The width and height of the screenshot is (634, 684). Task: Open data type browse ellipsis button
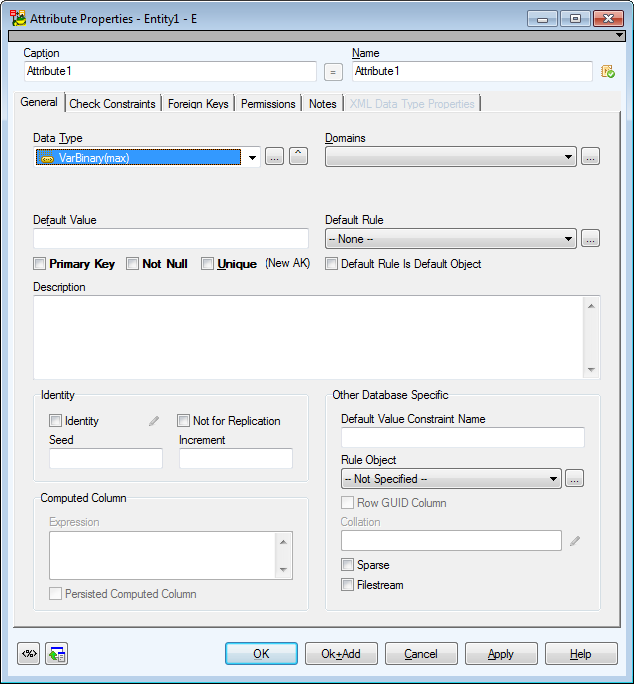274,157
